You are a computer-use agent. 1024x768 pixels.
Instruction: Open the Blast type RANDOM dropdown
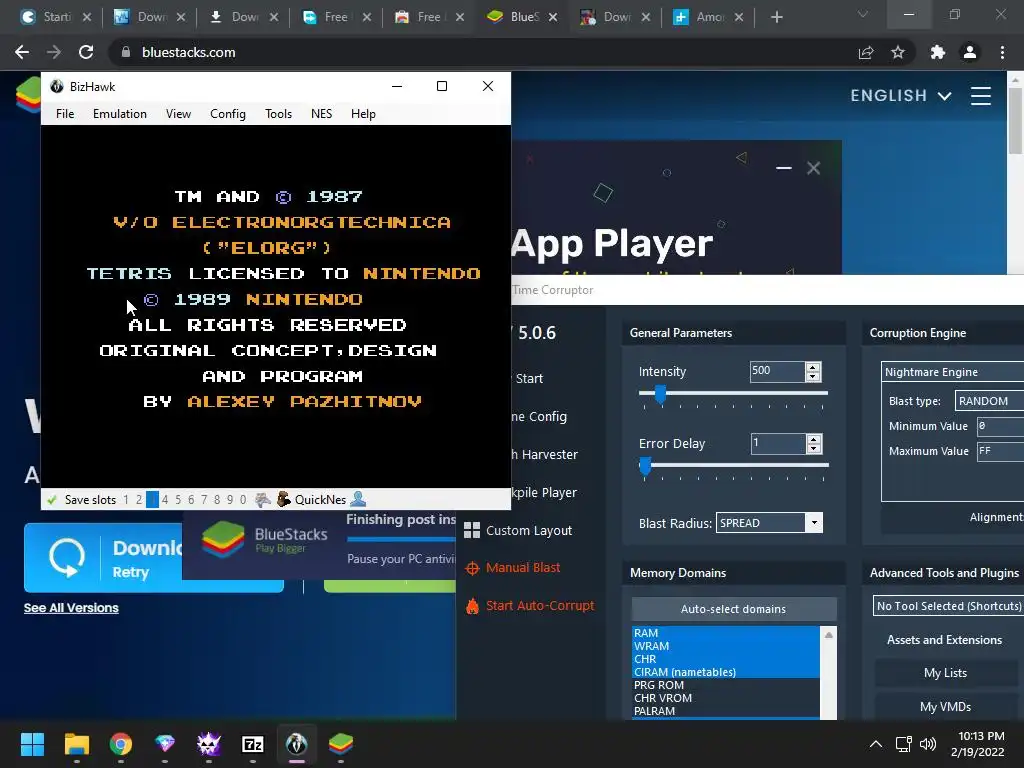tap(989, 401)
